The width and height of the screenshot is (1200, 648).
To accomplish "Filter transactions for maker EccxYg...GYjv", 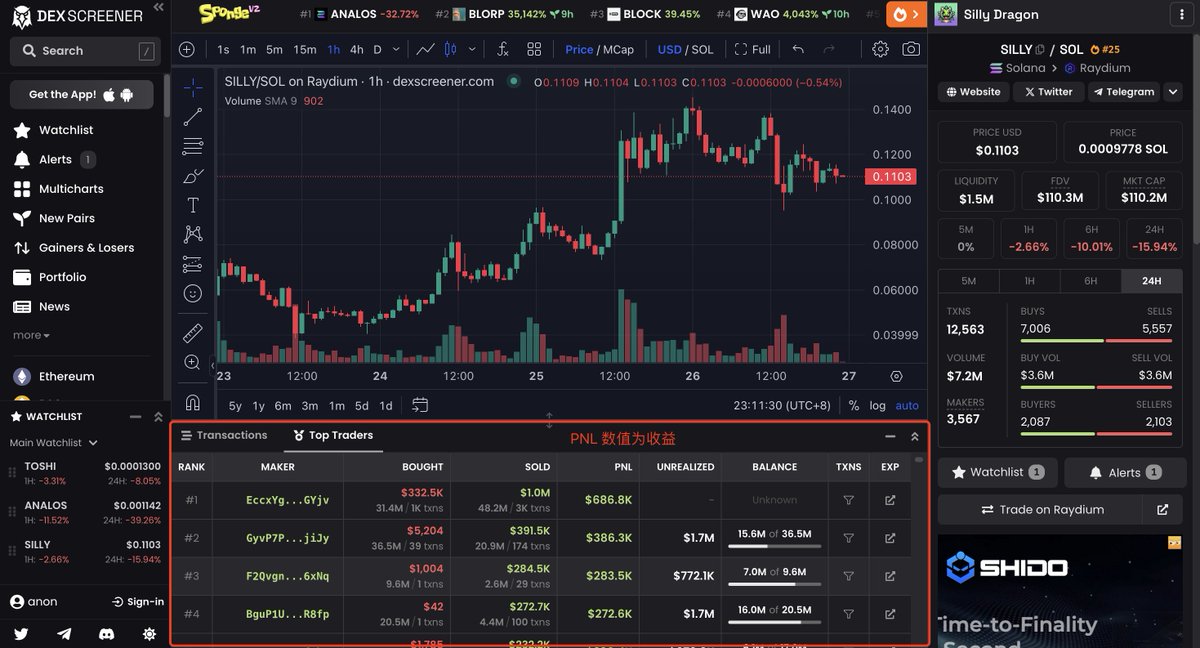I will tap(848, 500).
